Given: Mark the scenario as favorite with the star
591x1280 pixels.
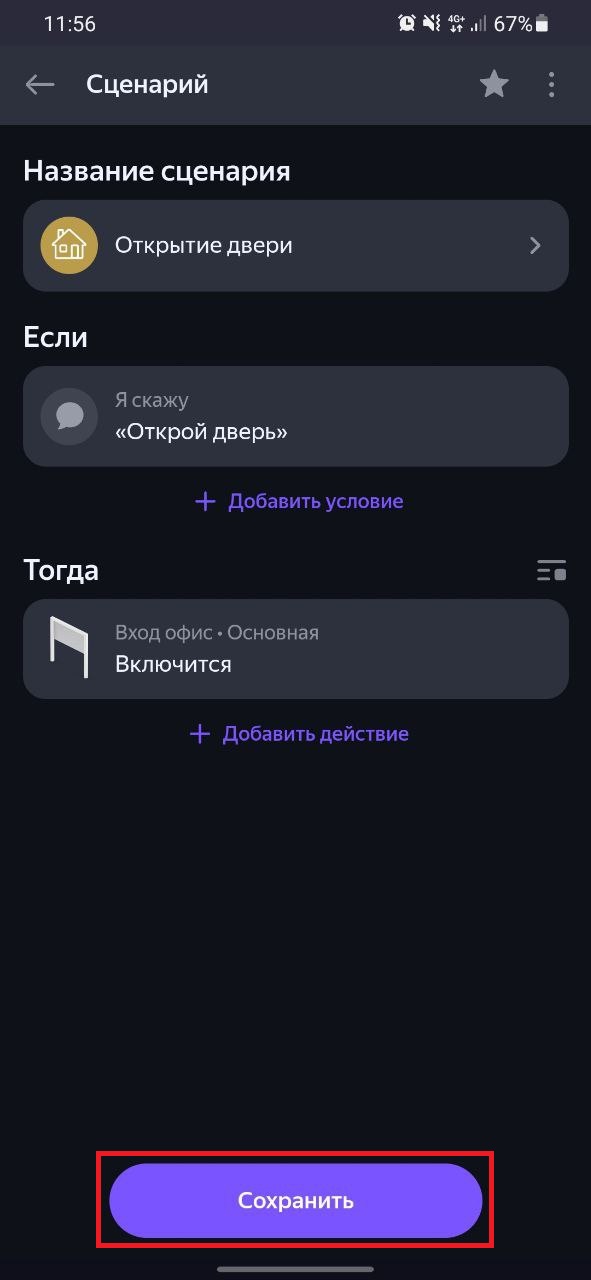Looking at the screenshot, I should 494,85.
